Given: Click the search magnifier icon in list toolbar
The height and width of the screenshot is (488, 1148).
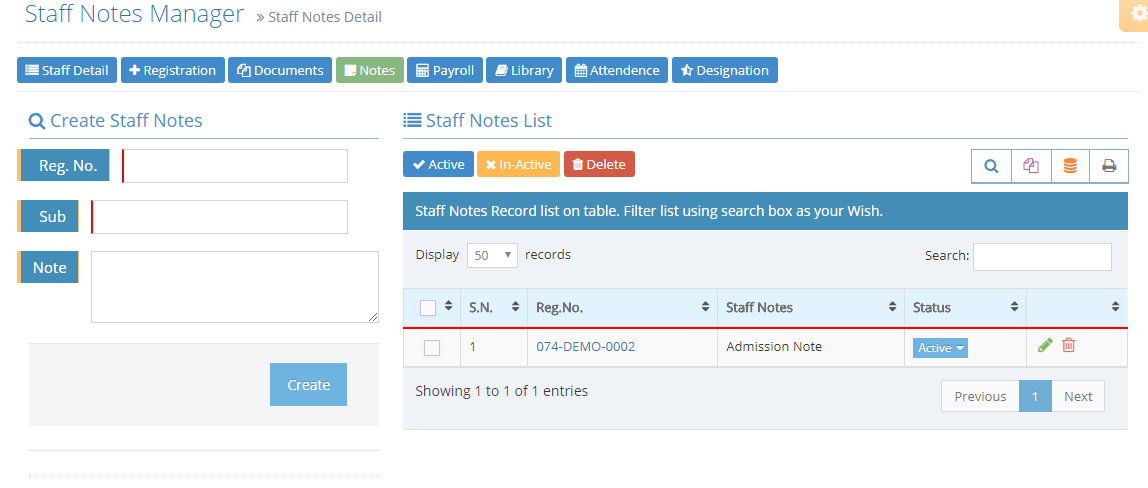Looking at the screenshot, I should 991,166.
